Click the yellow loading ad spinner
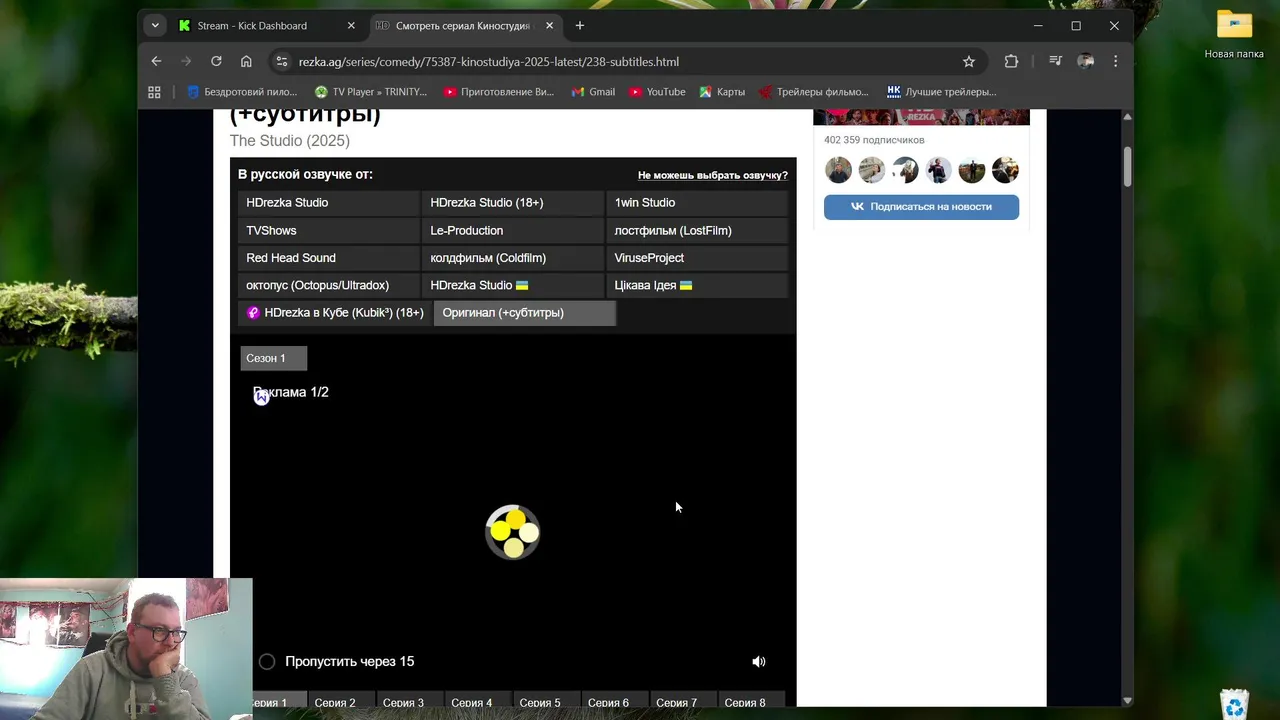 click(x=513, y=532)
